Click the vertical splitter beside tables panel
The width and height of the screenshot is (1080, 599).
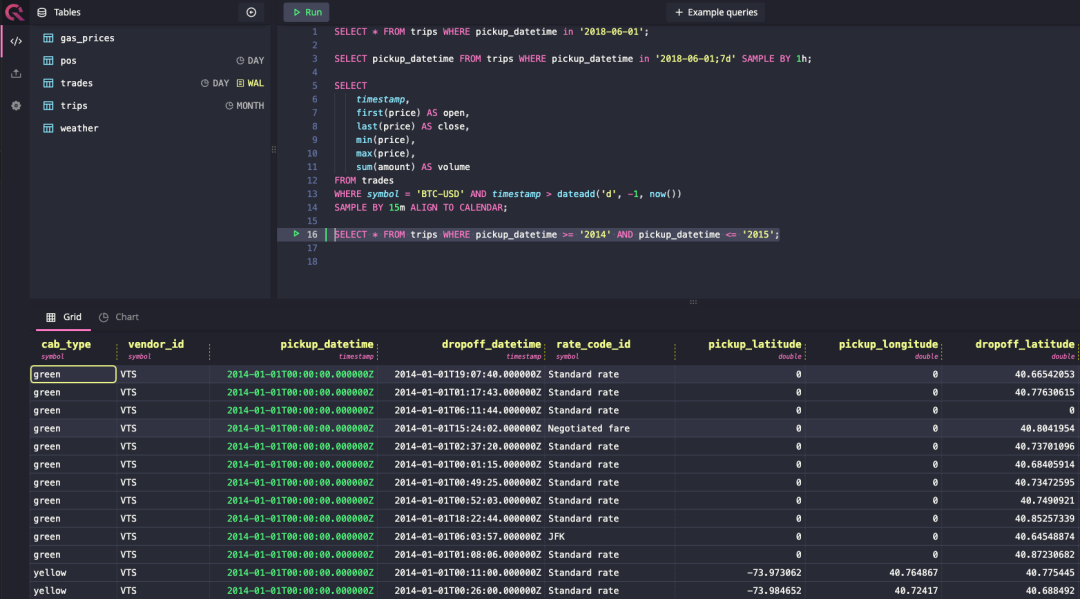tap(273, 149)
